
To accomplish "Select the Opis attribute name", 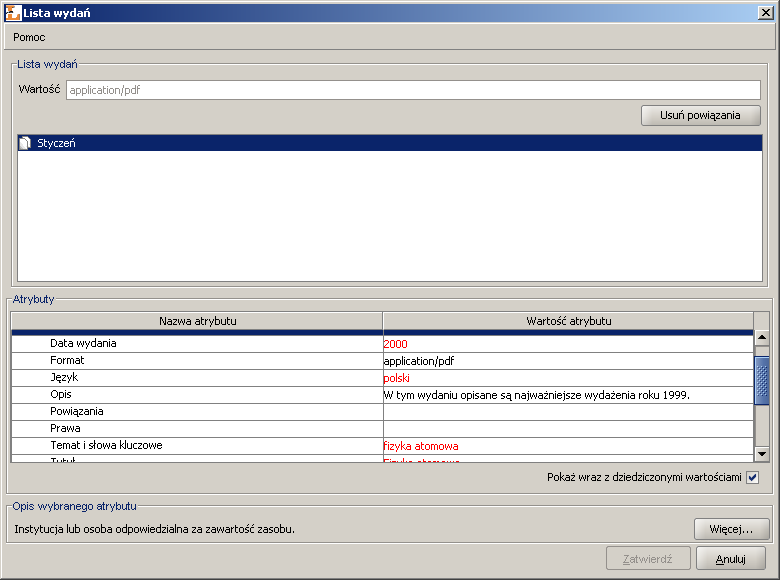I will tap(61, 394).
